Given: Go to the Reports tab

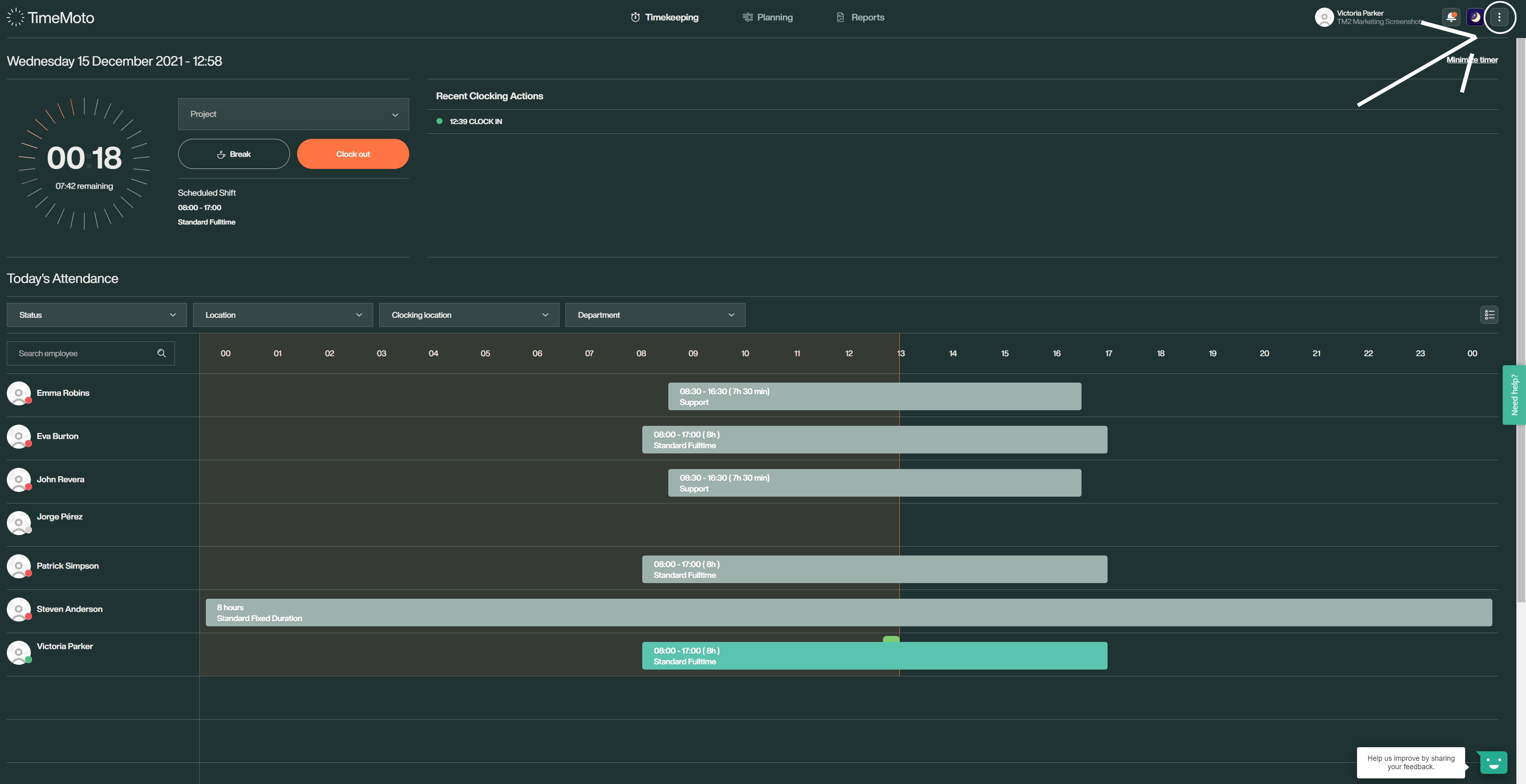Looking at the screenshot, I should (860, 17).
